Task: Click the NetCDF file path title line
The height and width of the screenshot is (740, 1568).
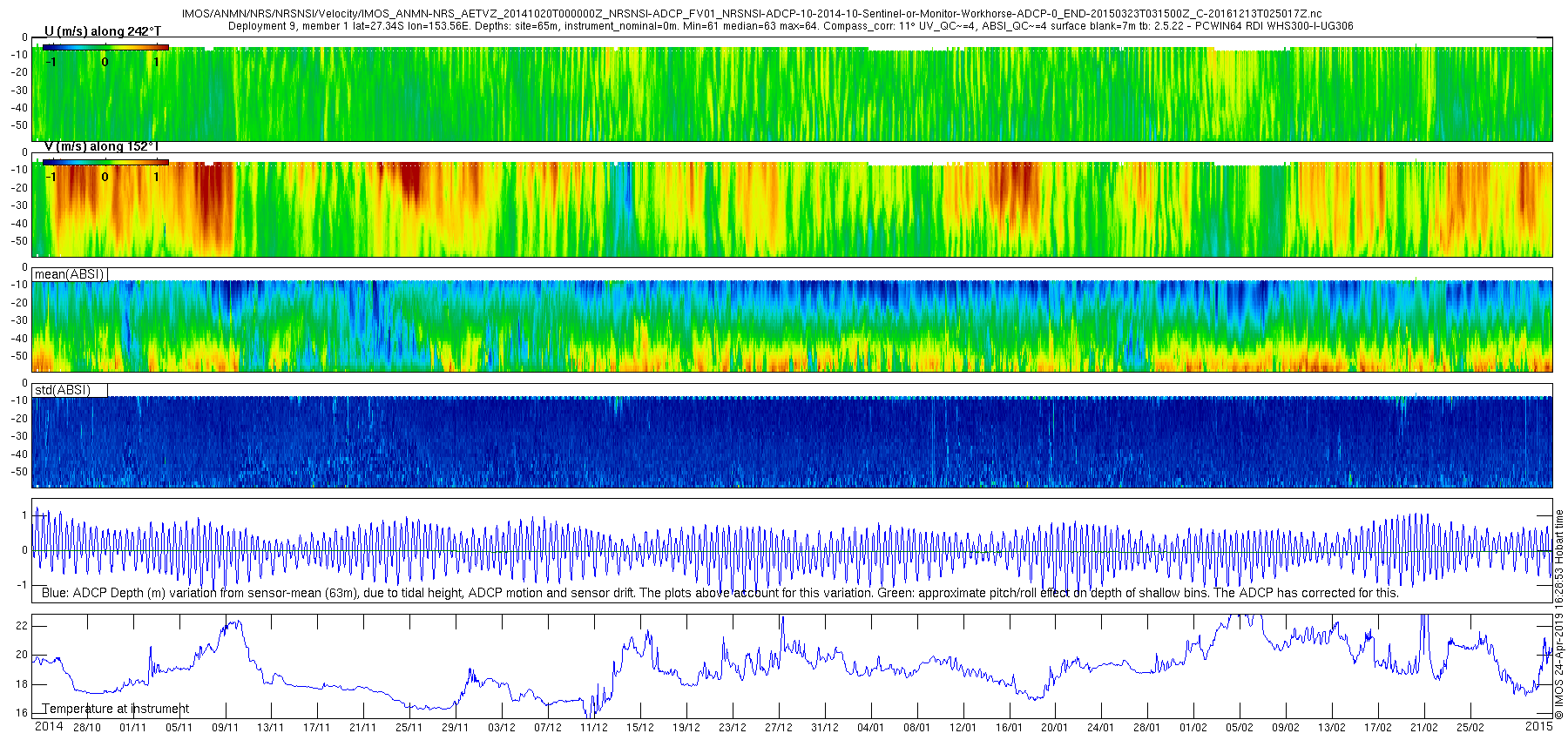Action: click(751, 14)
